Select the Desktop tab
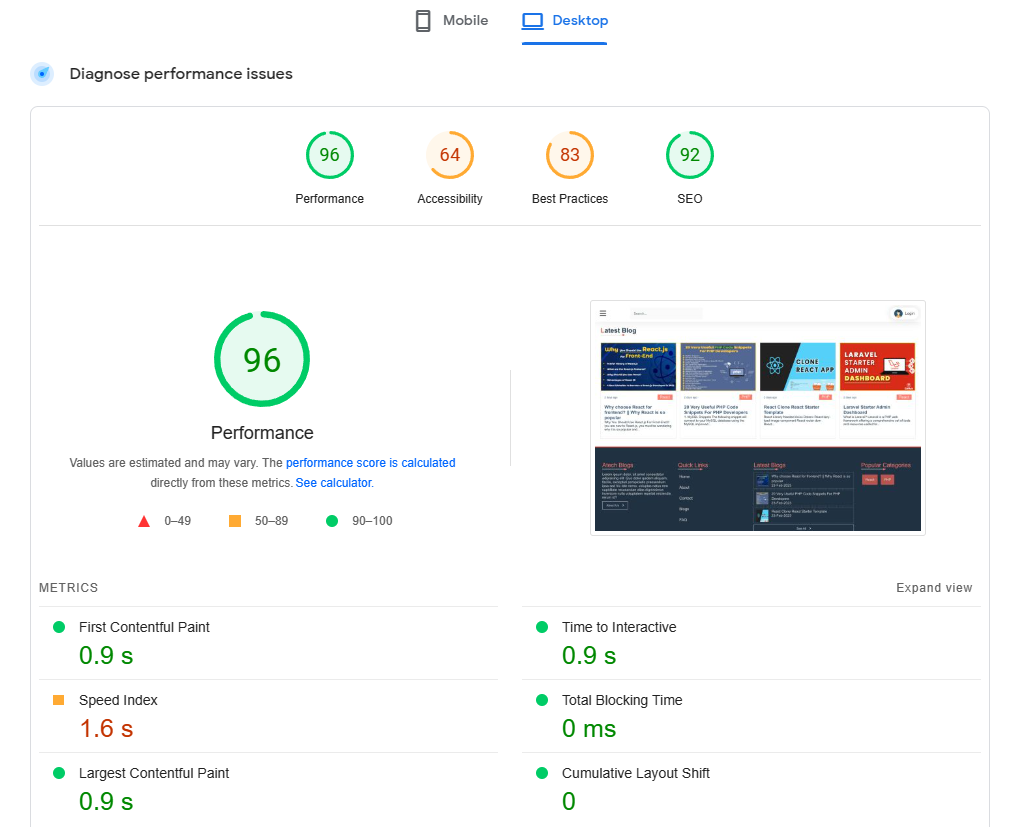Viewport: 1017px width, 827px height. pos(565,21)
